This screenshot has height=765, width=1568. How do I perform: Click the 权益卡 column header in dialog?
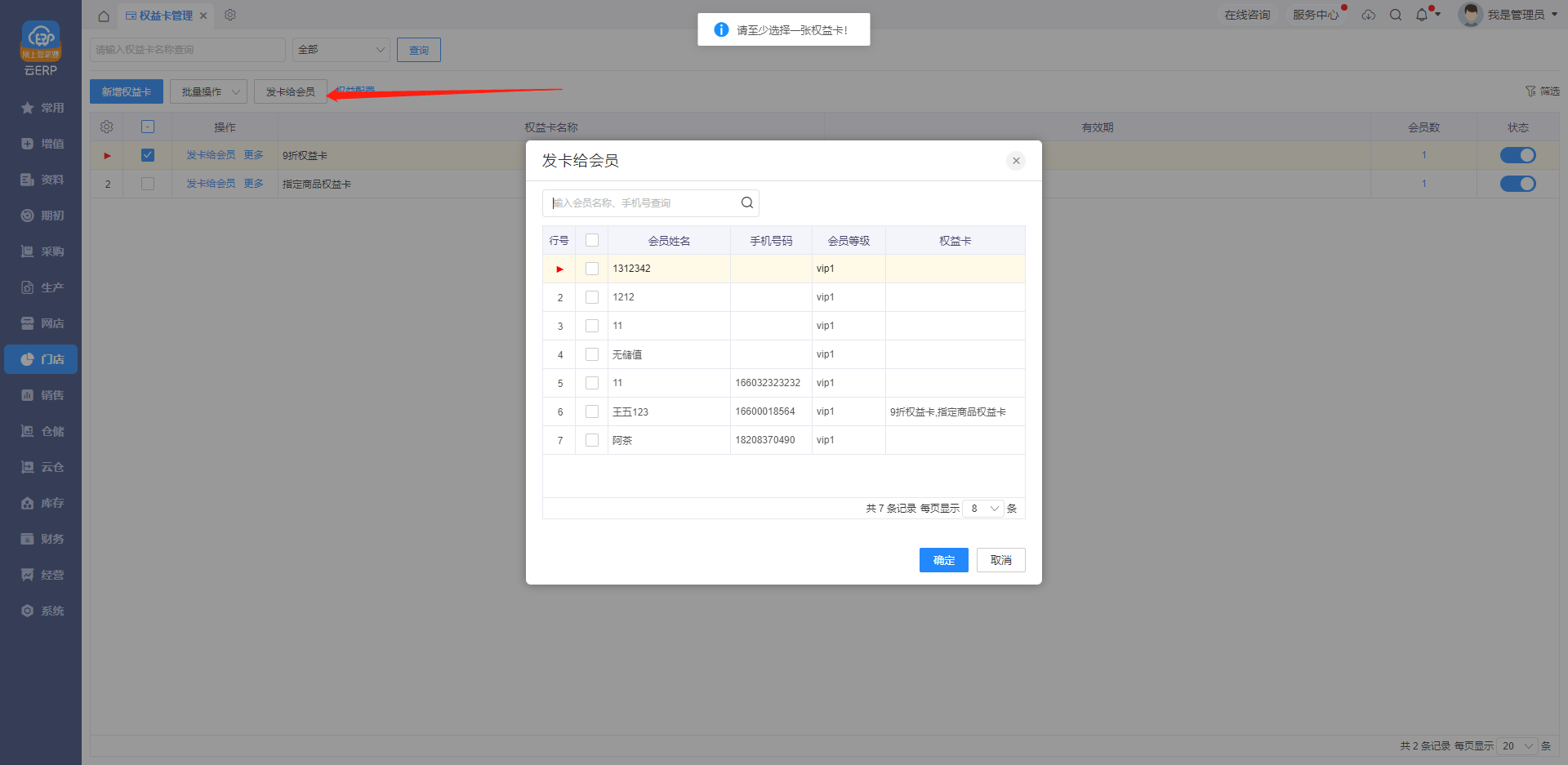click(955, 241)
